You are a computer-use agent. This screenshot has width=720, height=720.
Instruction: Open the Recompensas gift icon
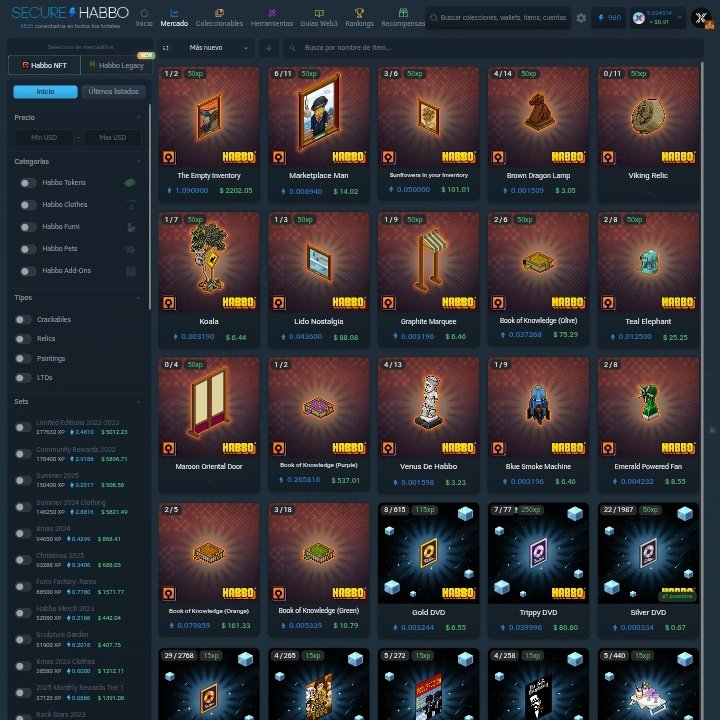pos(403,13)
